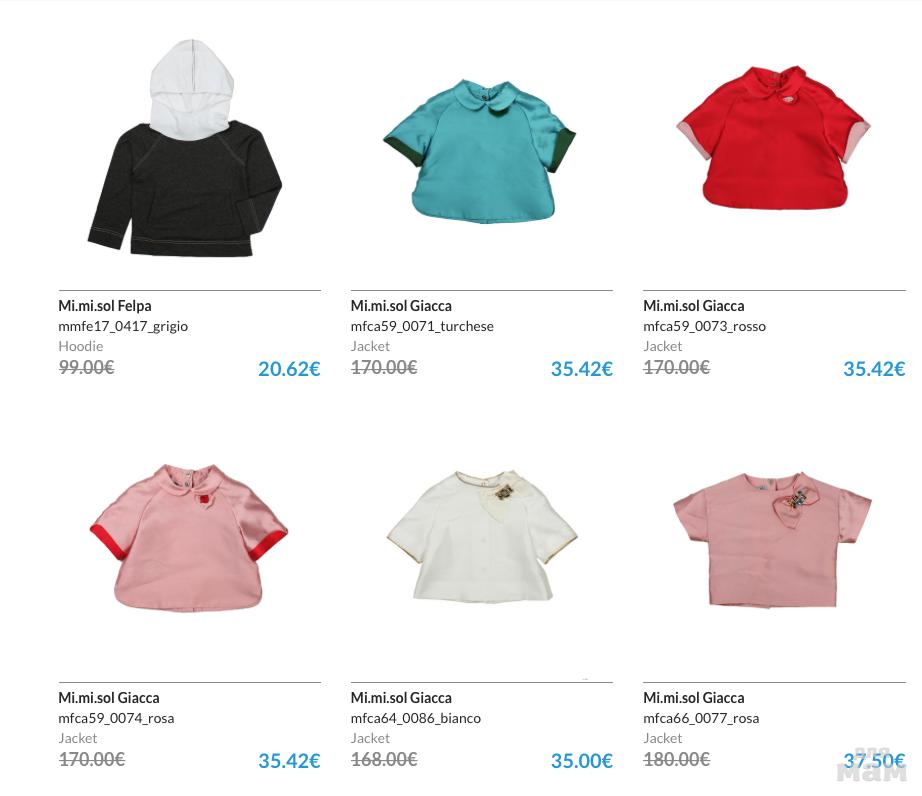The width and height of the screenshot is (922, 796).
Task: Open the pink jacket with bow brooch
Action: click(x=773, y=540)
